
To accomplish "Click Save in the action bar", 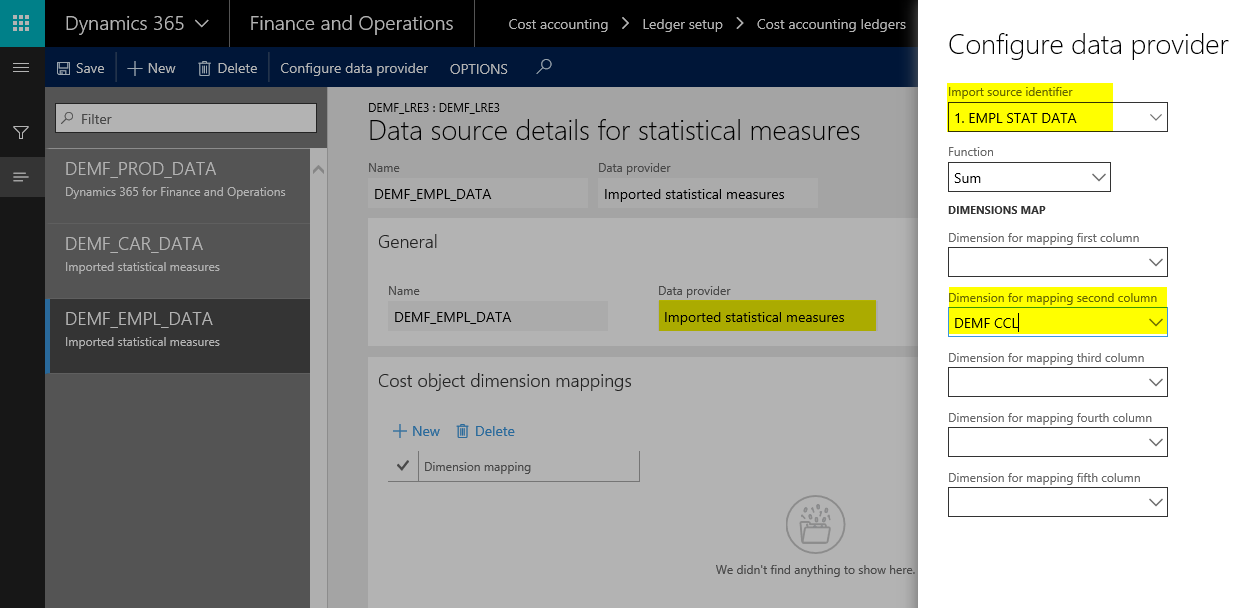I will tap(80, 68).
